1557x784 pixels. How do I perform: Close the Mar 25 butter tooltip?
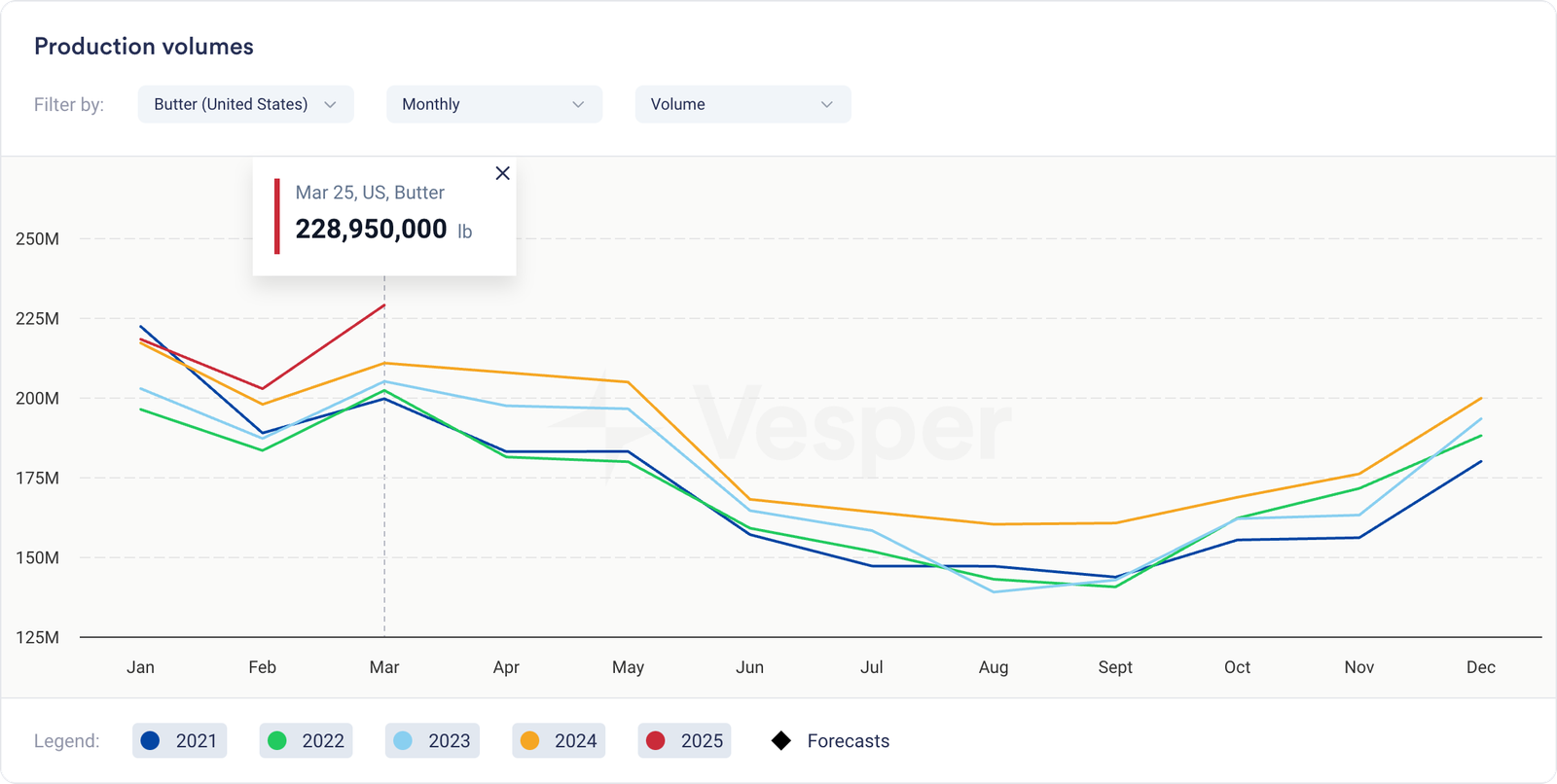tap(502, 173)
